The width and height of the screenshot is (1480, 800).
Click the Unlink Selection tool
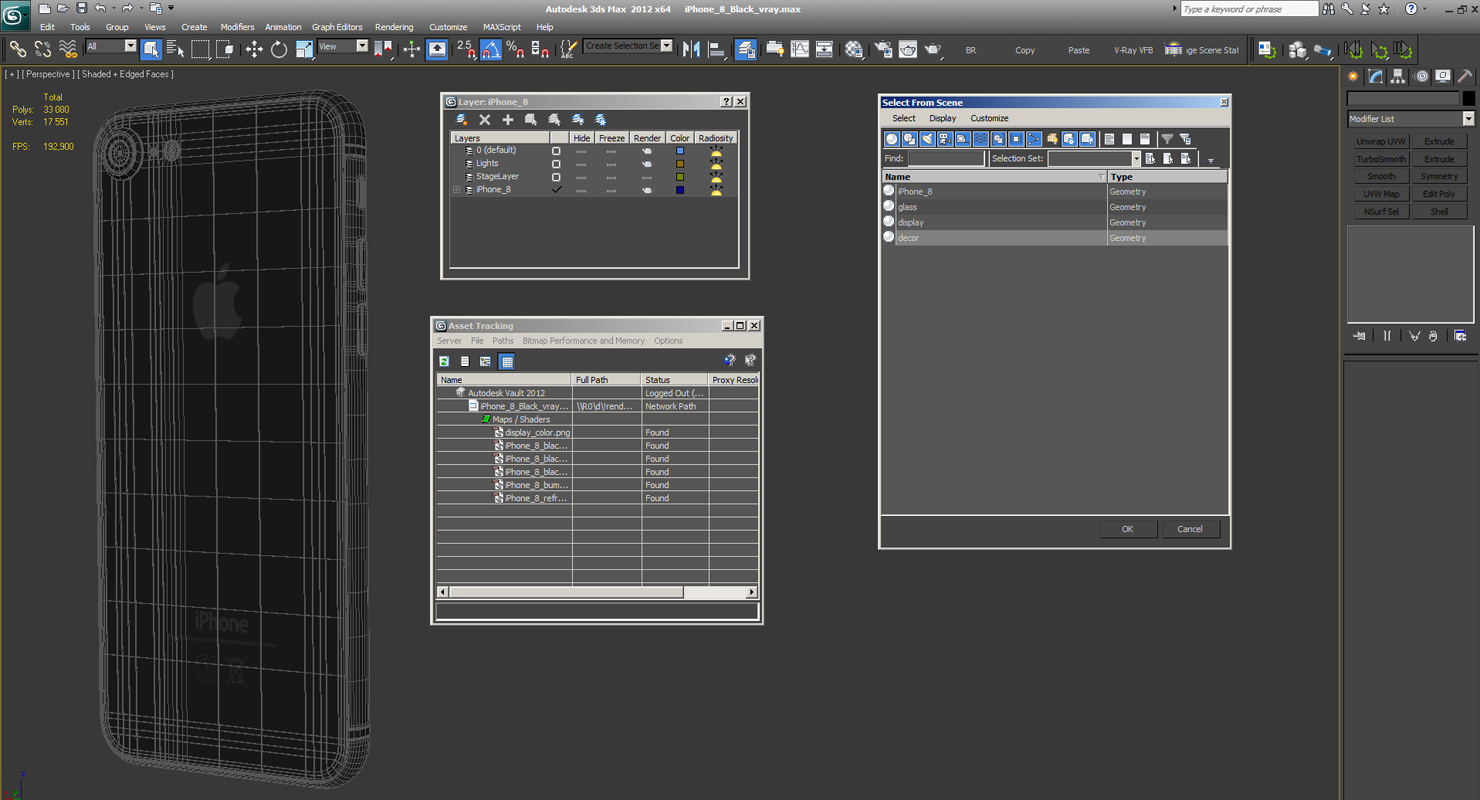[x=42, y=49]
